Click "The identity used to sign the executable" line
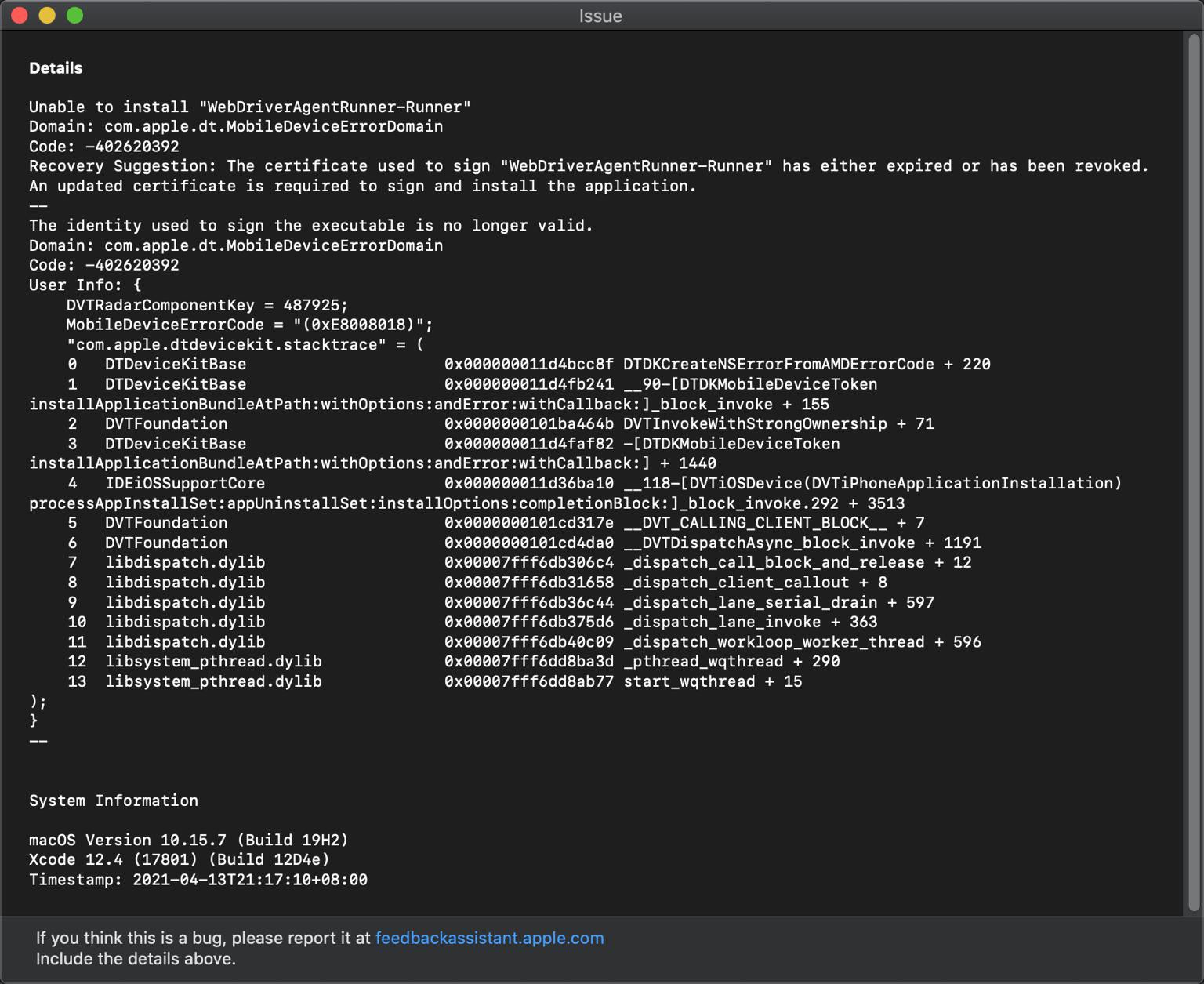 (x=311, y=226)
